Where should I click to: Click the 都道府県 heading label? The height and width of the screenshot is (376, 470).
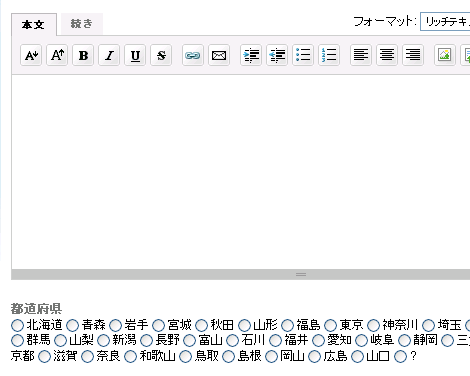[x=36, y=309]
